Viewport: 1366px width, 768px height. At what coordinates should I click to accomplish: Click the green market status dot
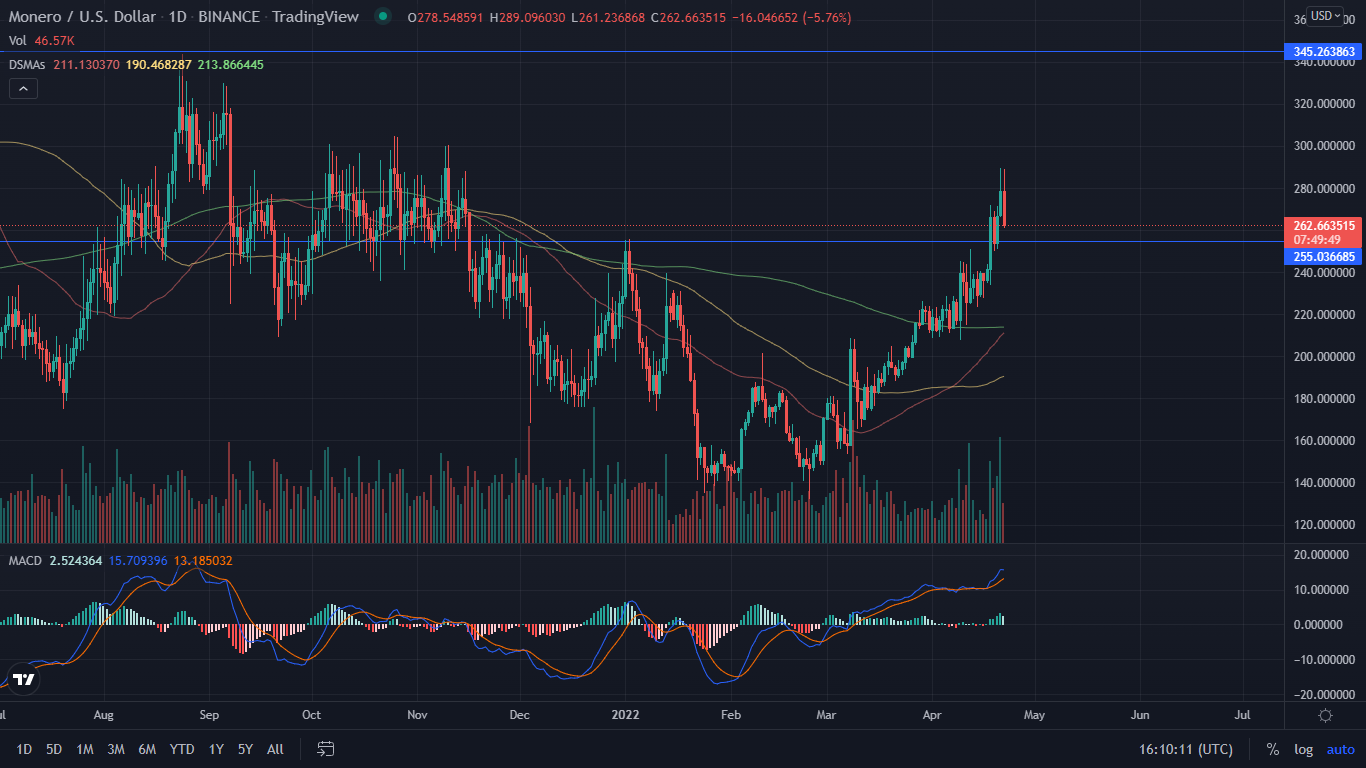(x=383, y=17)
